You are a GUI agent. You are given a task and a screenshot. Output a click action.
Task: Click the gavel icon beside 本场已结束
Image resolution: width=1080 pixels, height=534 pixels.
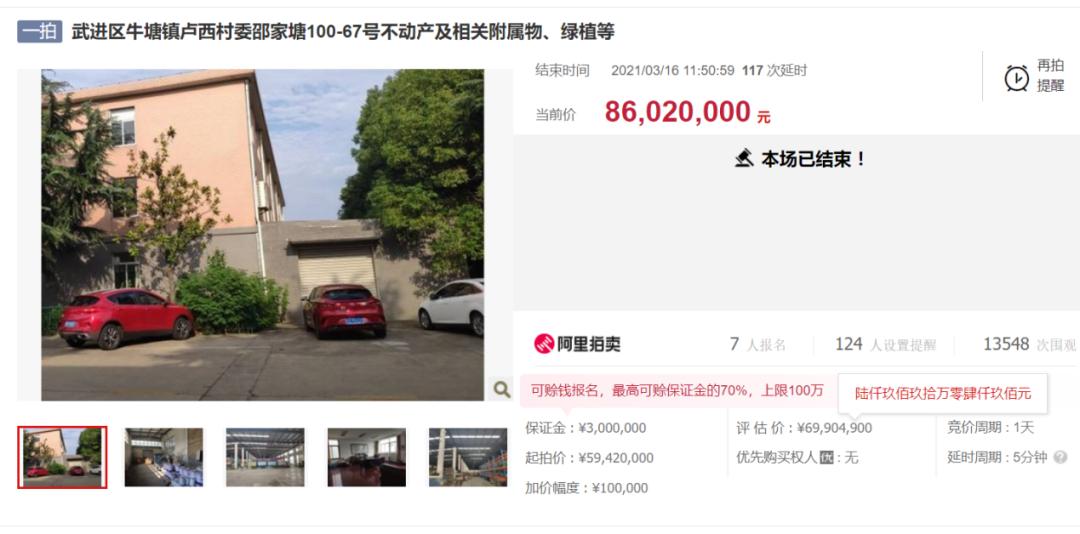[x=743, y=159]
